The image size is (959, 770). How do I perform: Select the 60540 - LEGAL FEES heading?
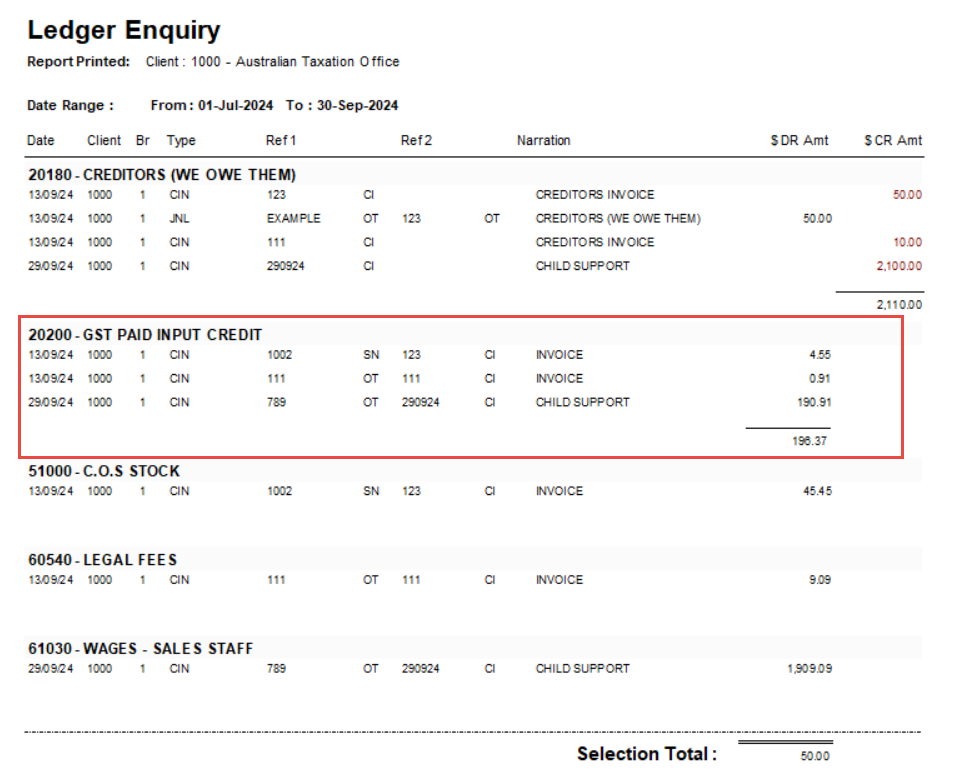(x=102, y=560)
